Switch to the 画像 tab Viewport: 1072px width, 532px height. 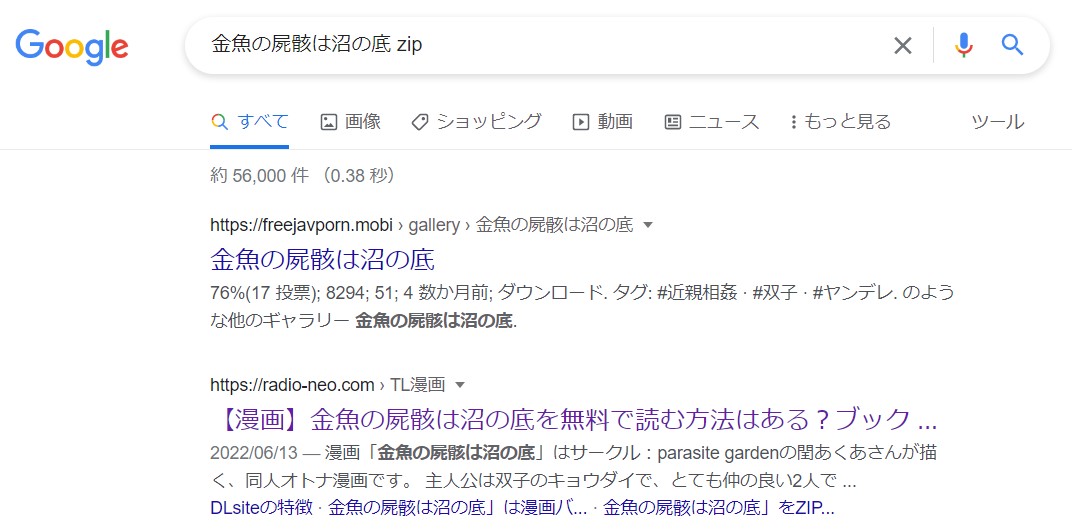point(350,122)
